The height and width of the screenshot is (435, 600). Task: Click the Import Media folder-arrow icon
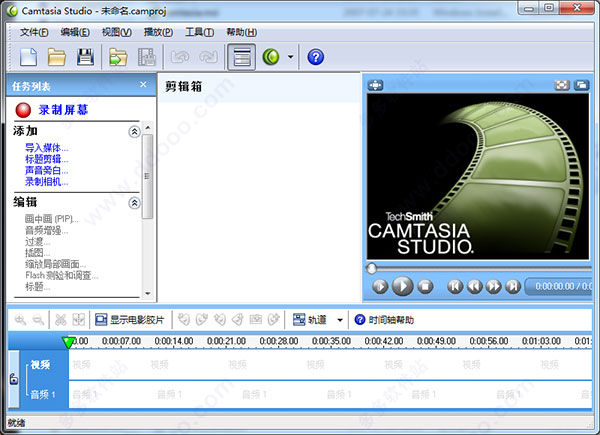tap(118, 57)
